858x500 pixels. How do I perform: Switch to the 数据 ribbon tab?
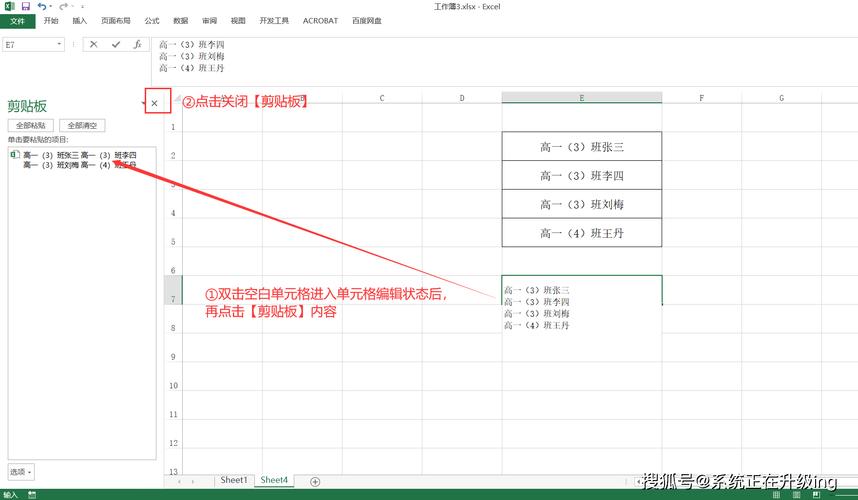181,21
